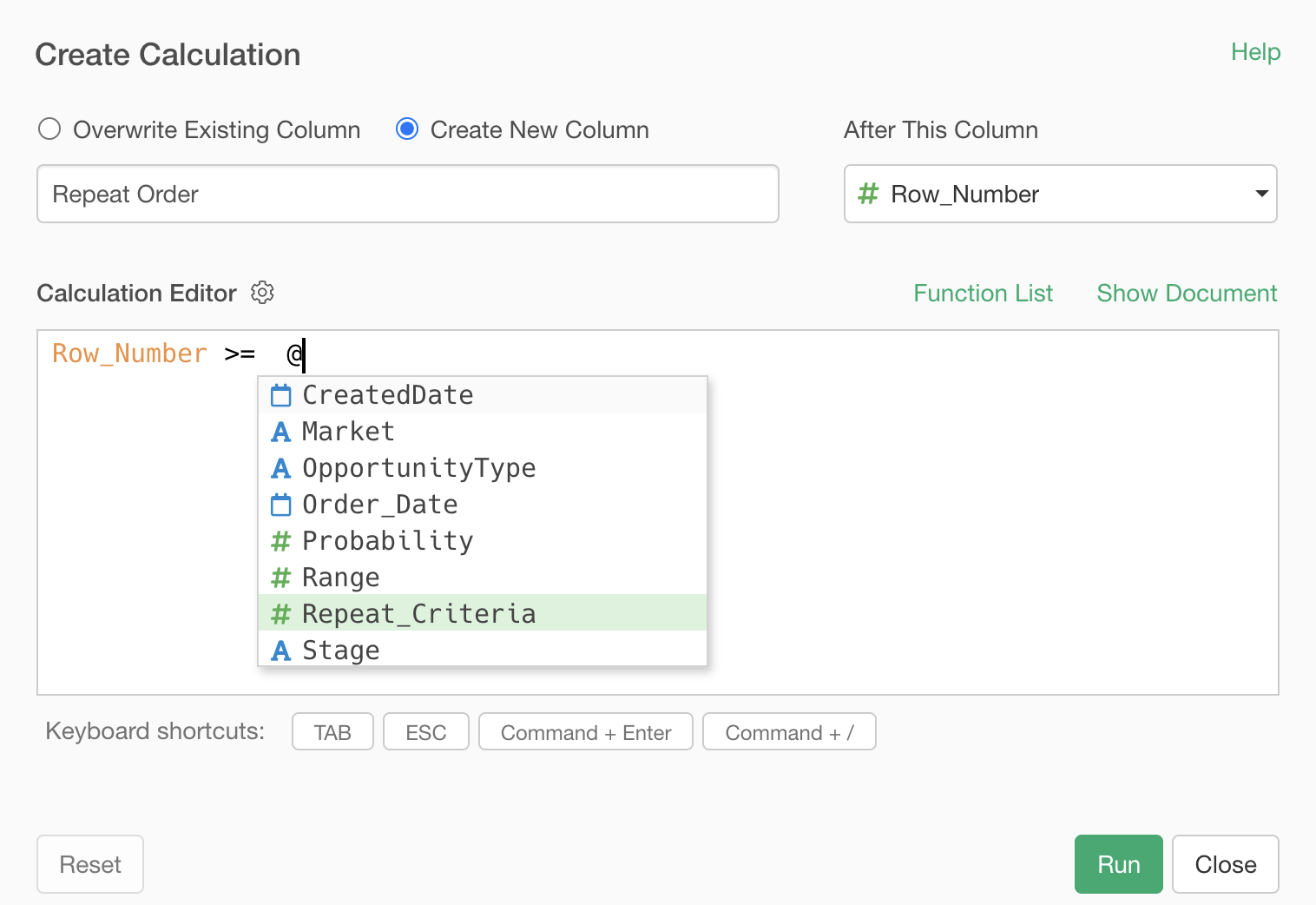Select Create New Column radio button

click(x=407, y=129)
